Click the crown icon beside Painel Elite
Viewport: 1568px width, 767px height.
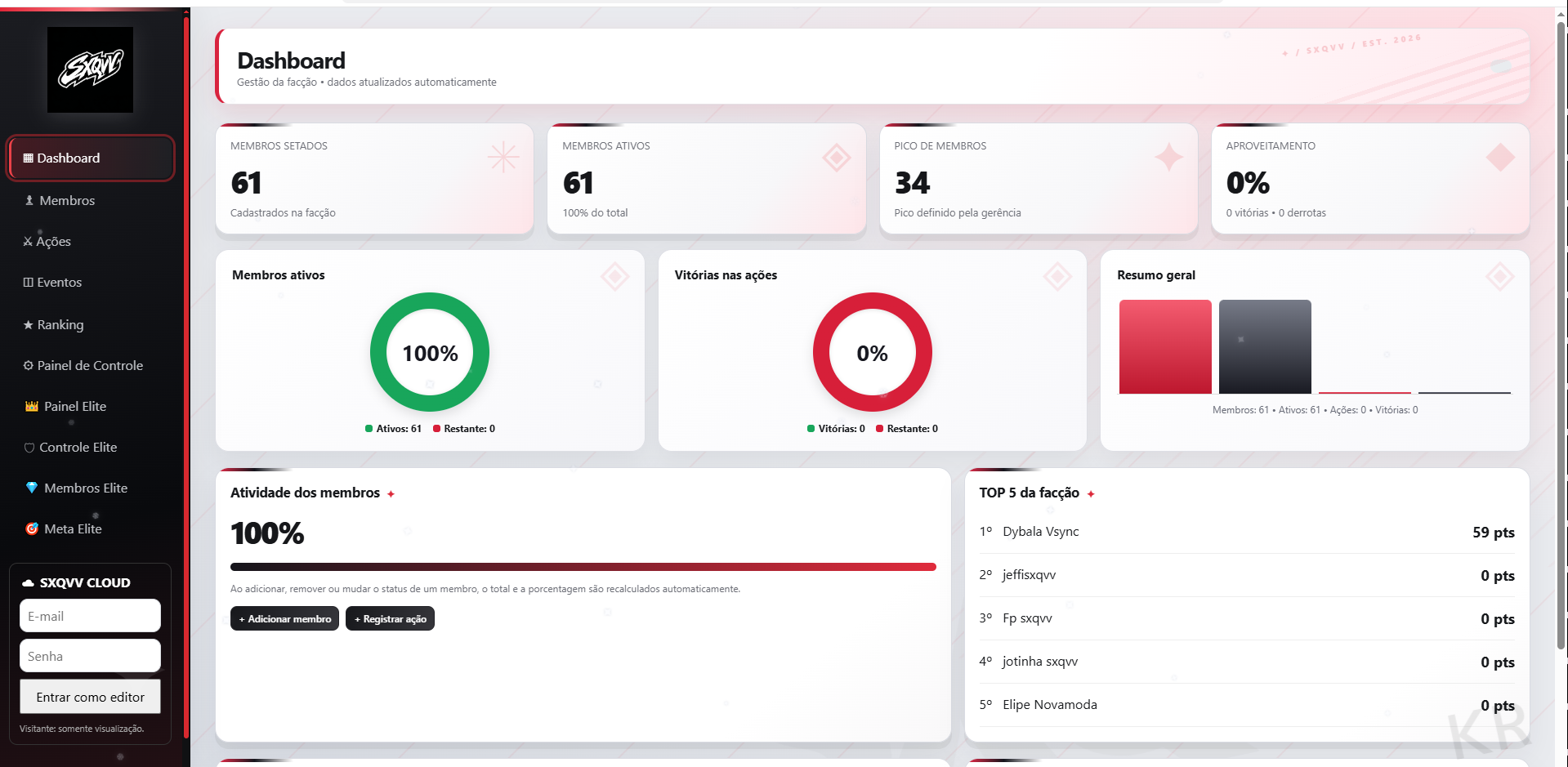pos(32,406)
